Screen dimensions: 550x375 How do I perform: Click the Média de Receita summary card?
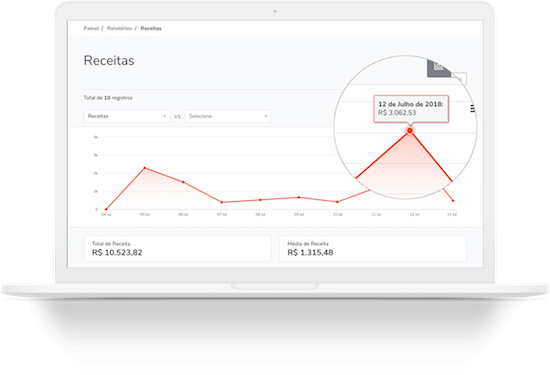click(373, 248)
